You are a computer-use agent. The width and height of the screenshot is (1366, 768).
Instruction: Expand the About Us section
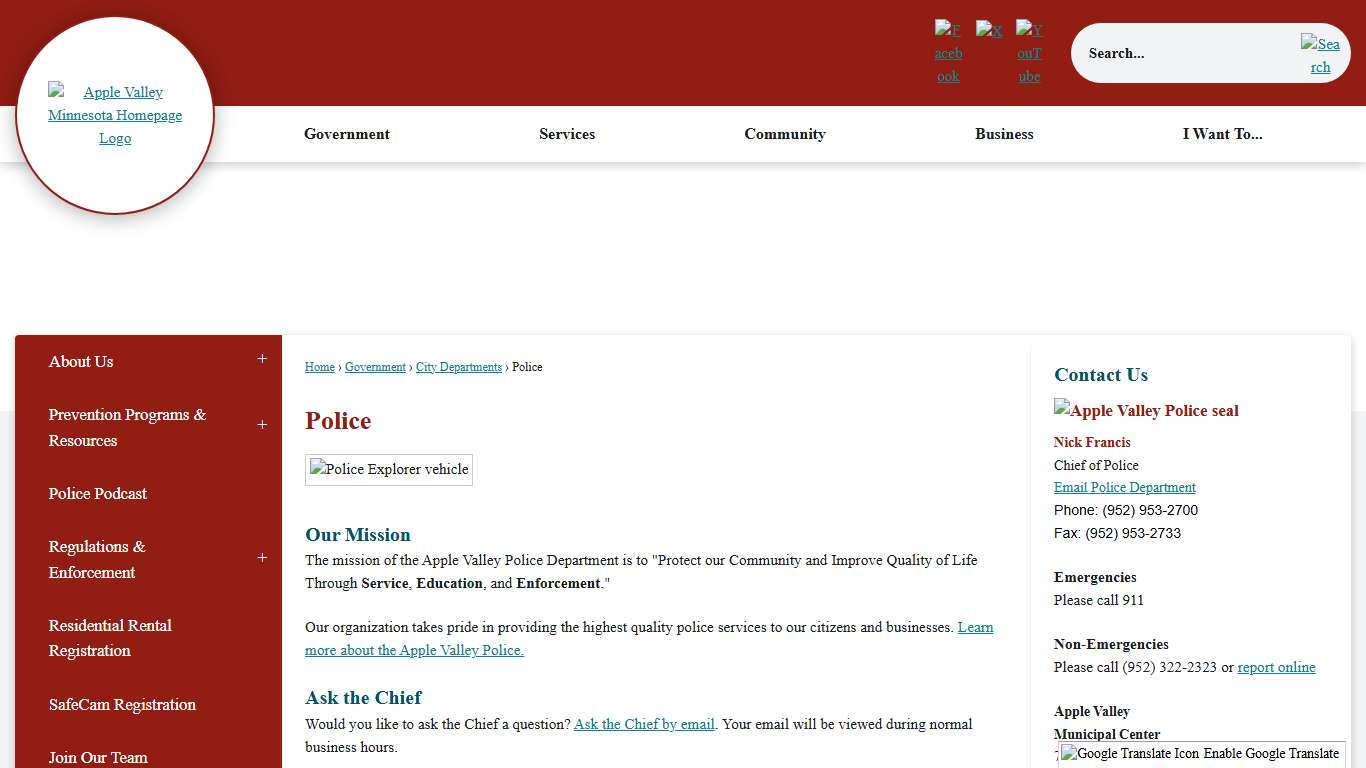point(262,357)
